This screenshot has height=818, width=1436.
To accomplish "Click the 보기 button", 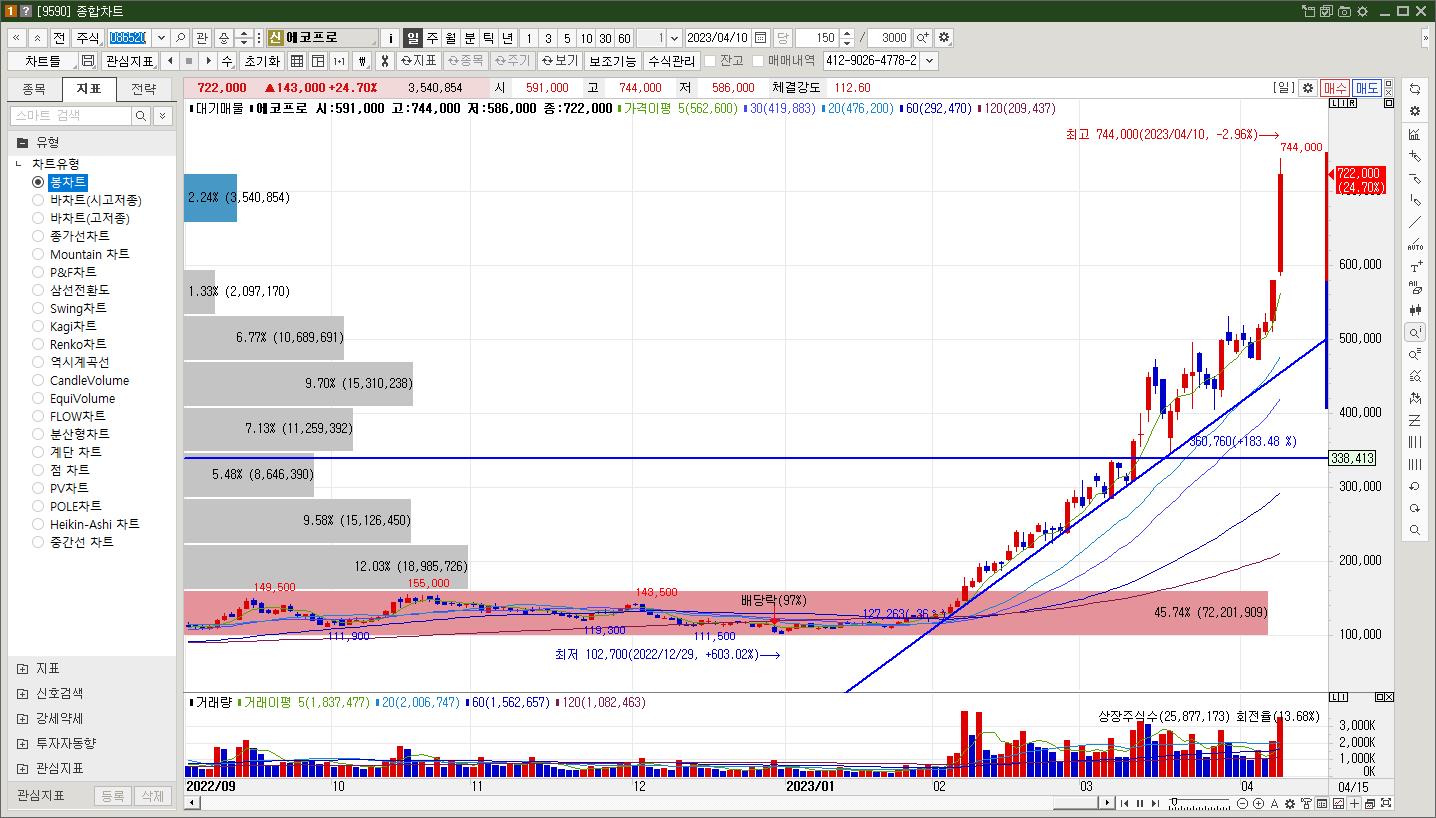I will point(560,61).
